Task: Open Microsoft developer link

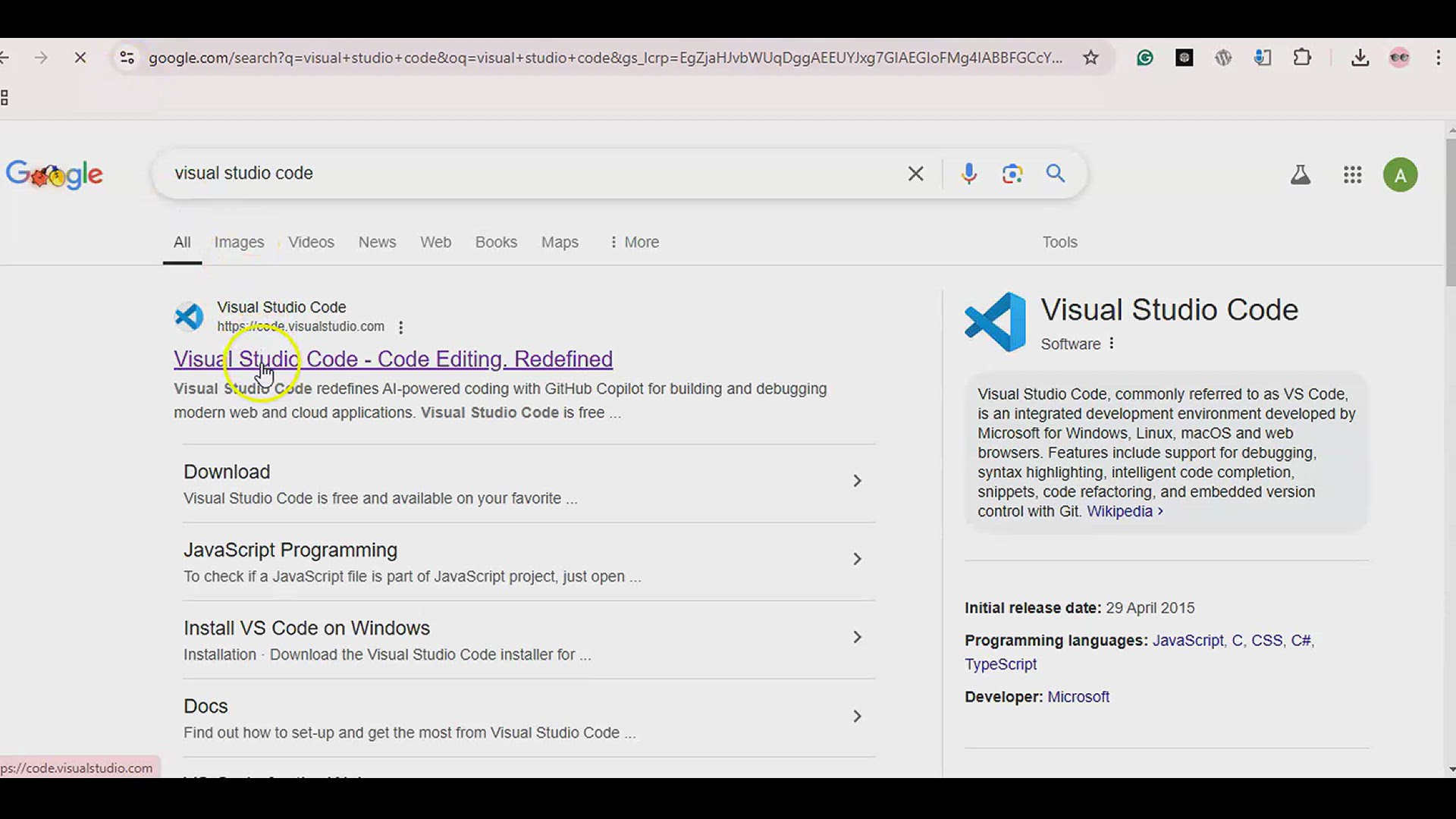Action: click(1078, 697)
